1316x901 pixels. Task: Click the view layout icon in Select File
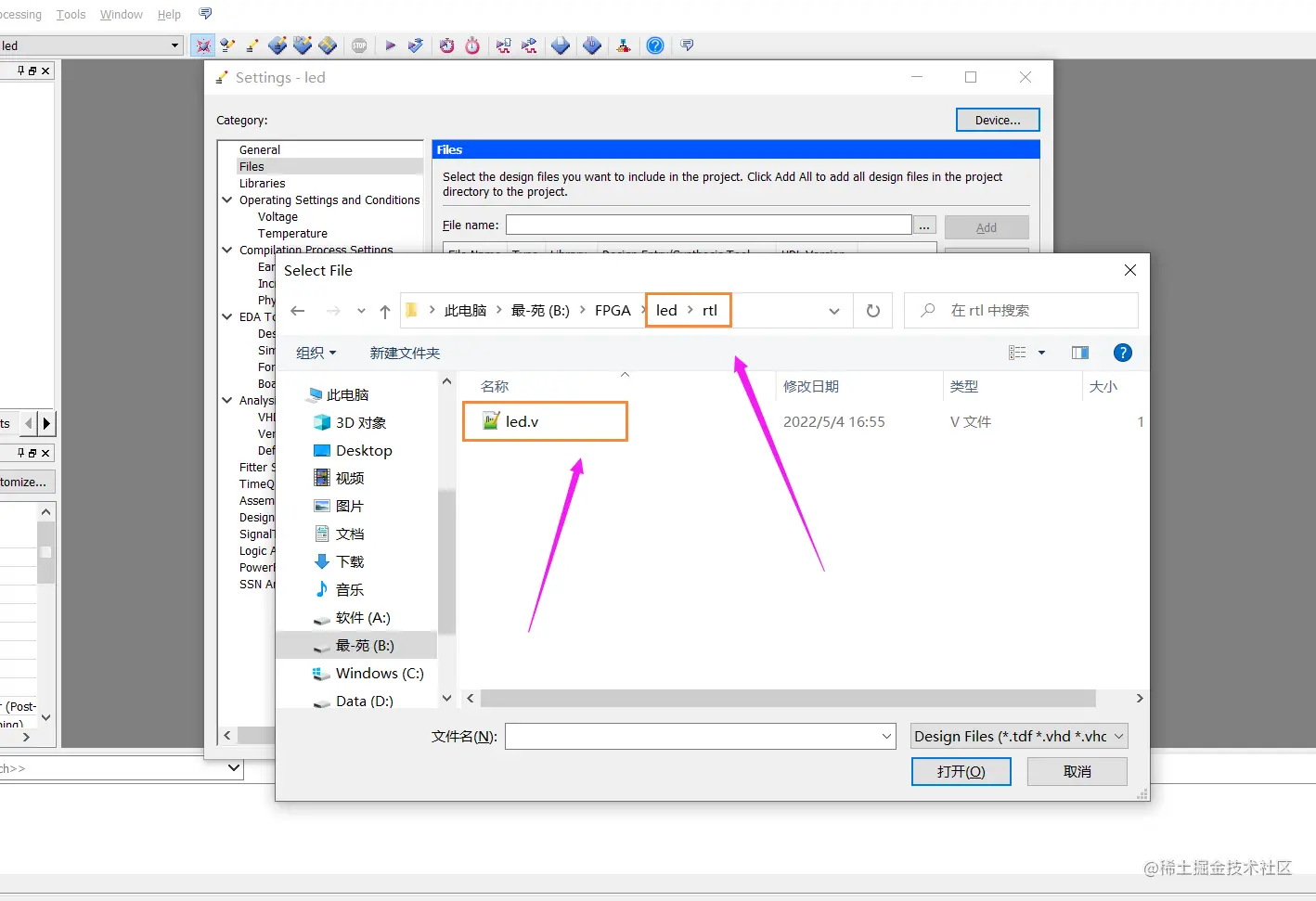(1018, 353)
